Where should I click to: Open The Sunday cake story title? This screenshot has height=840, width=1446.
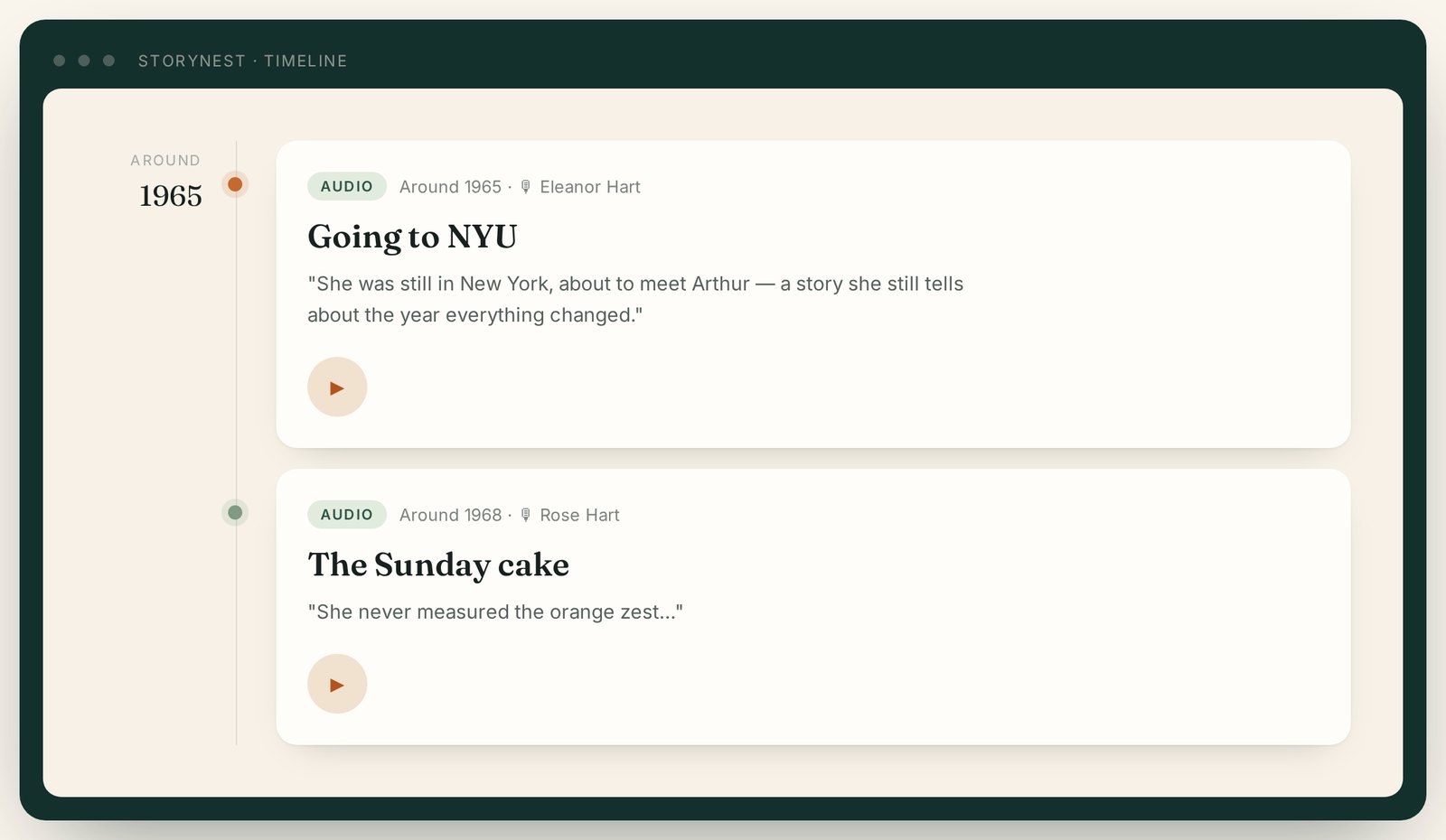coord(438,565)
